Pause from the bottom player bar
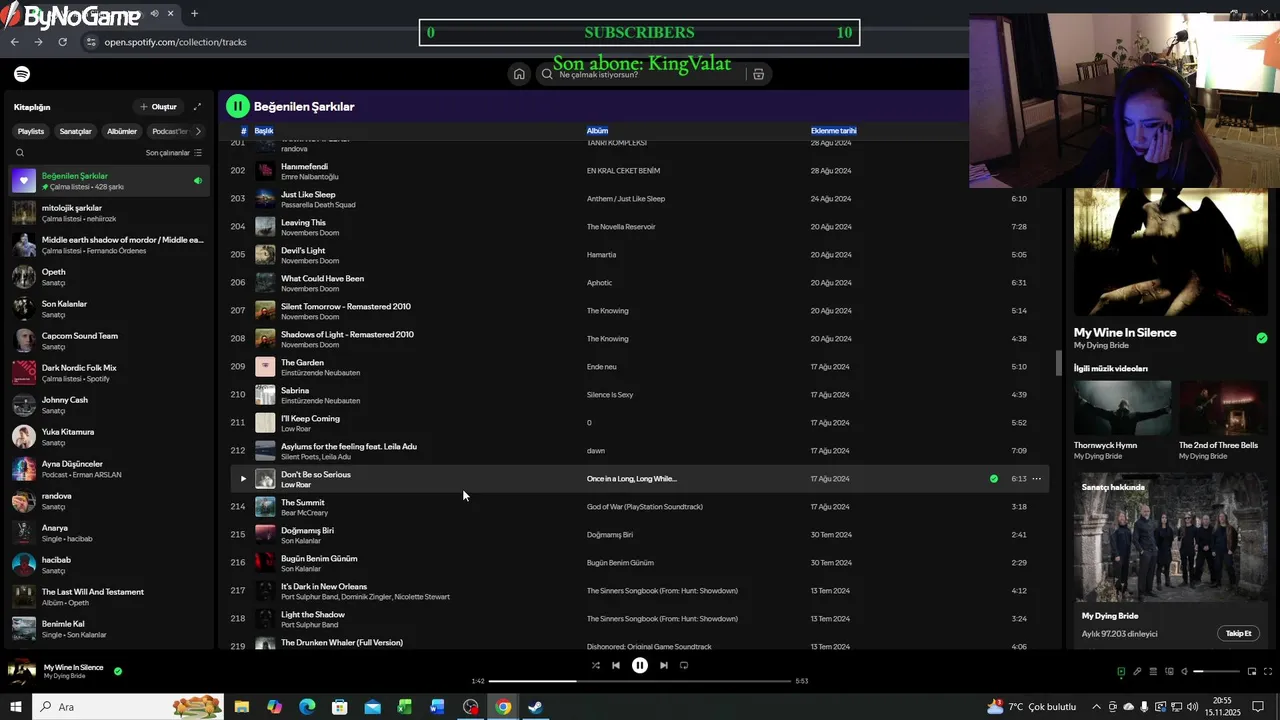The height and width of the screenshot is (720, 1280). coord(640,665)
